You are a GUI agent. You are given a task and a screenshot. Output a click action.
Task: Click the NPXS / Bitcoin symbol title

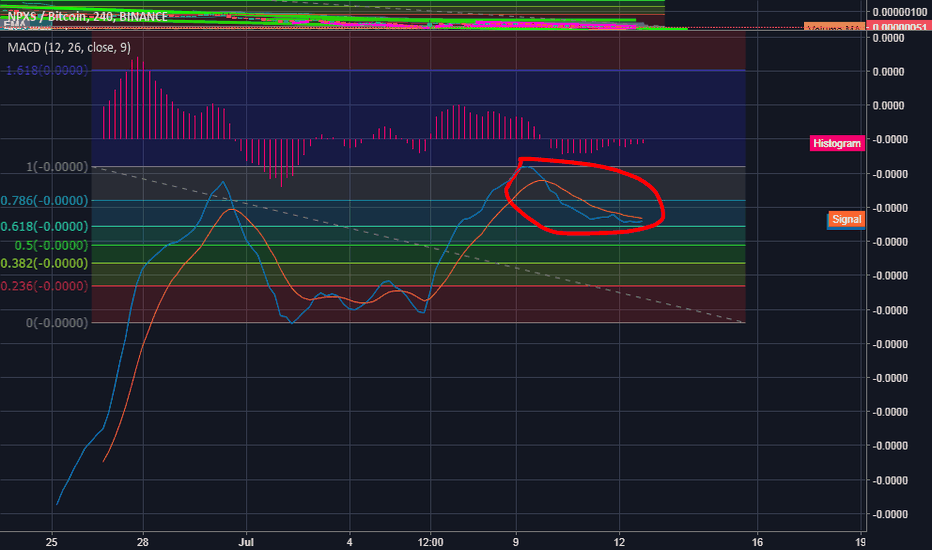tap(87, 16)
